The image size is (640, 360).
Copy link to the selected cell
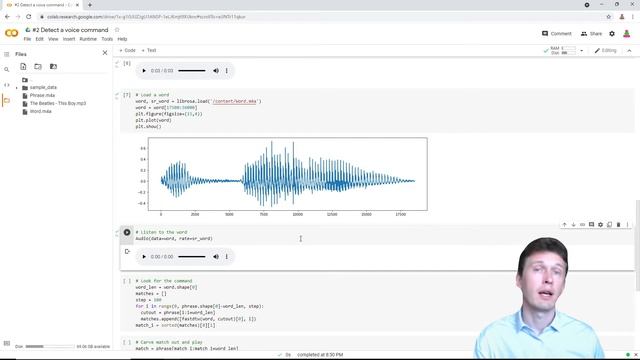click(582, 224)
